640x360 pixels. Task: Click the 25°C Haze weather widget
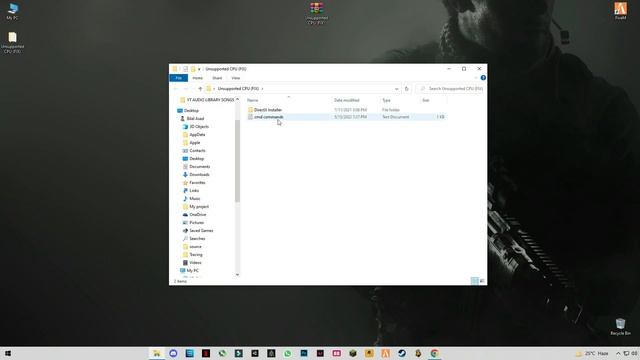point(592,353)
